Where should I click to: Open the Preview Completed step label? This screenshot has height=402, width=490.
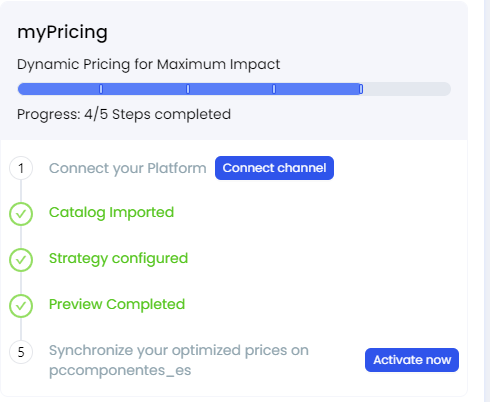(117, 304)
